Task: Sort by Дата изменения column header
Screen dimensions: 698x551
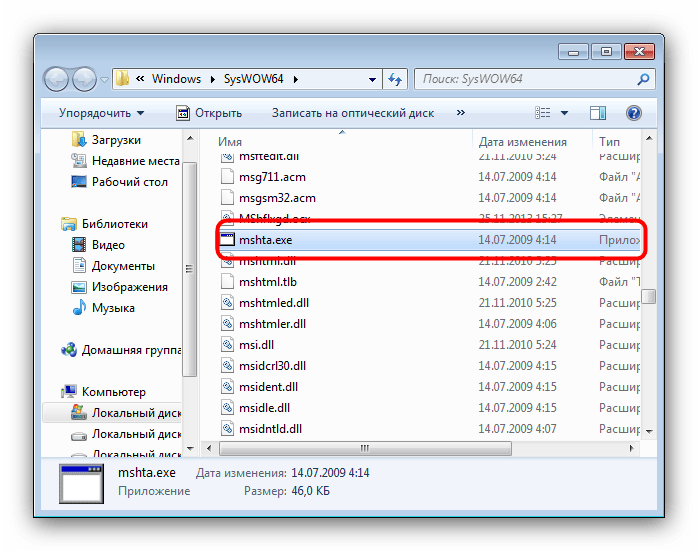Action: [x=523, y=142]
